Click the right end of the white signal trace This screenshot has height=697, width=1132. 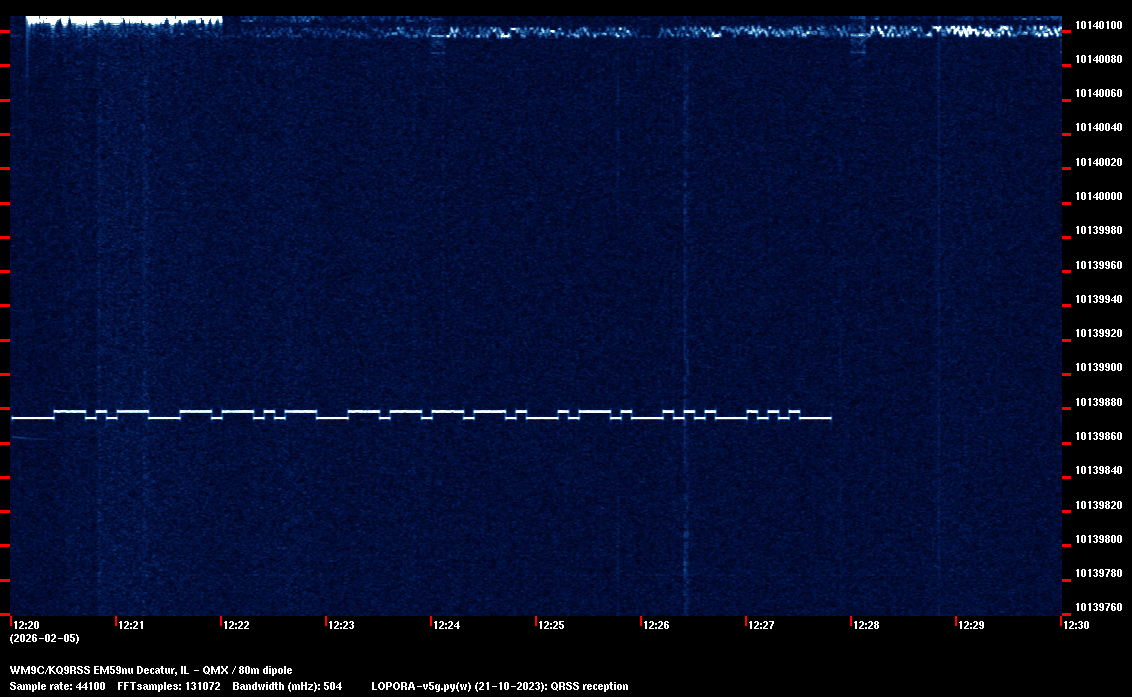point(829,418)
